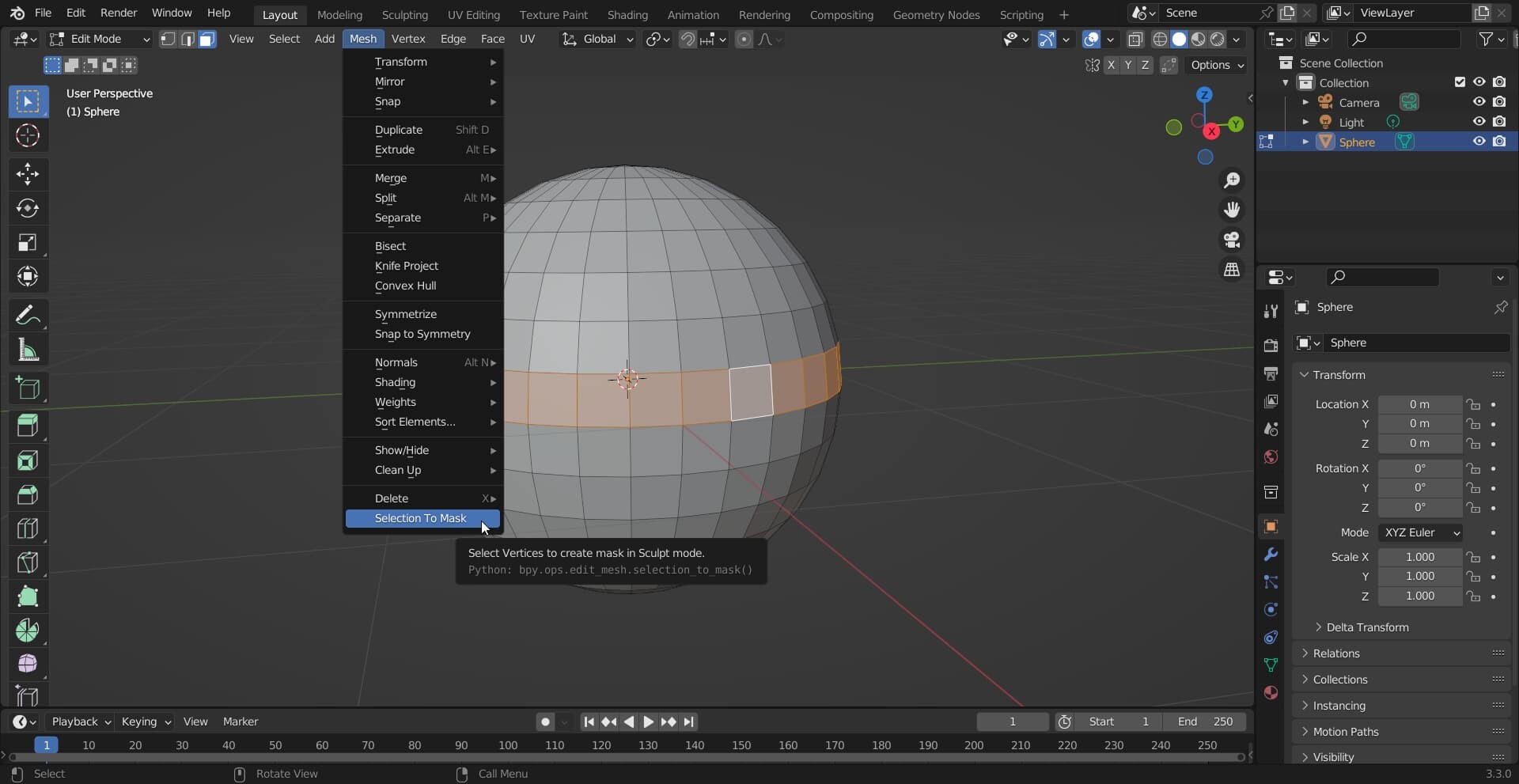Select the Scale tool in left toolbar
The width and height of the screenshot is (1519, 784).
click(x=28, y=243)
